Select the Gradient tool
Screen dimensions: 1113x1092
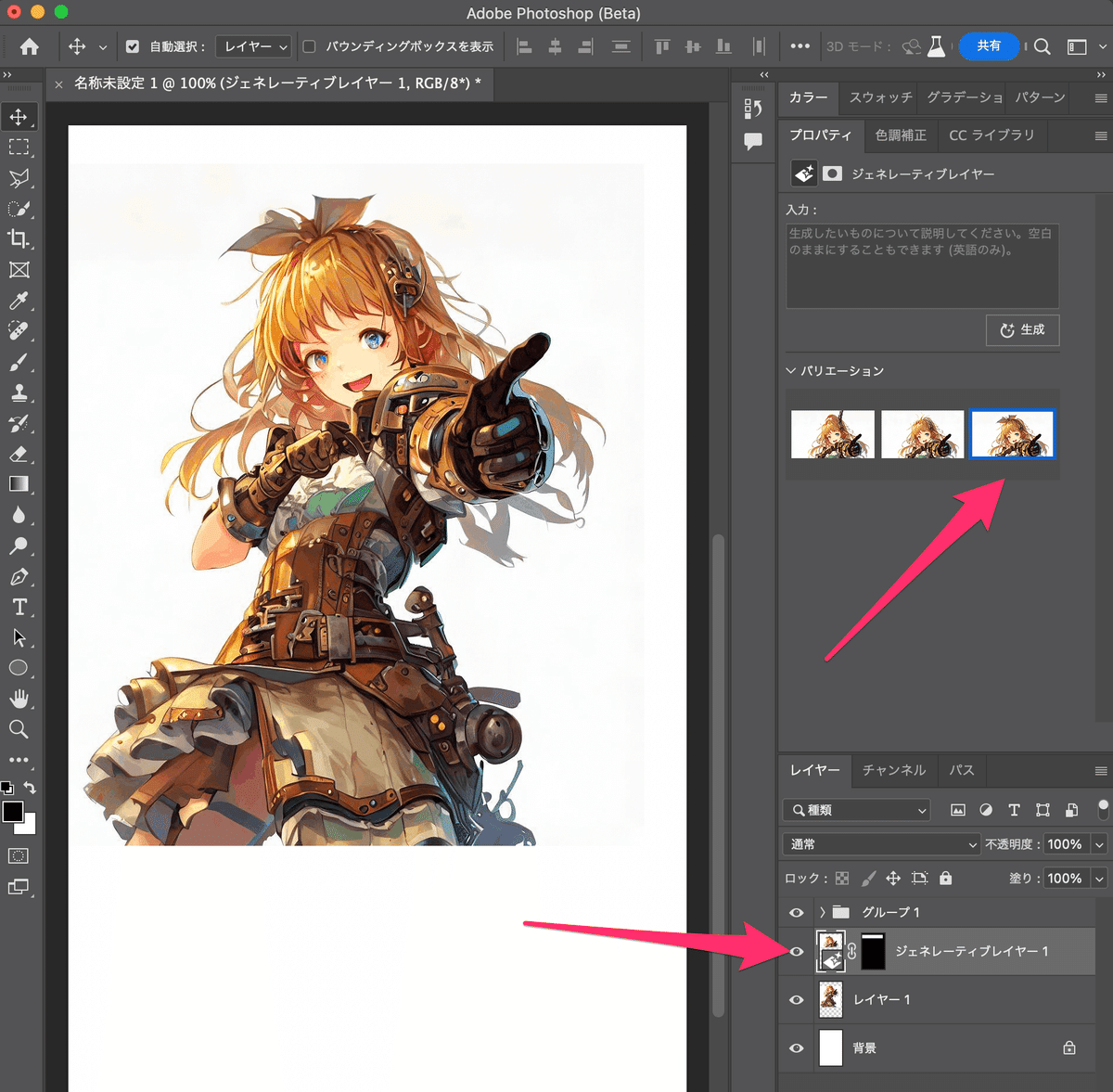point(20,483)
